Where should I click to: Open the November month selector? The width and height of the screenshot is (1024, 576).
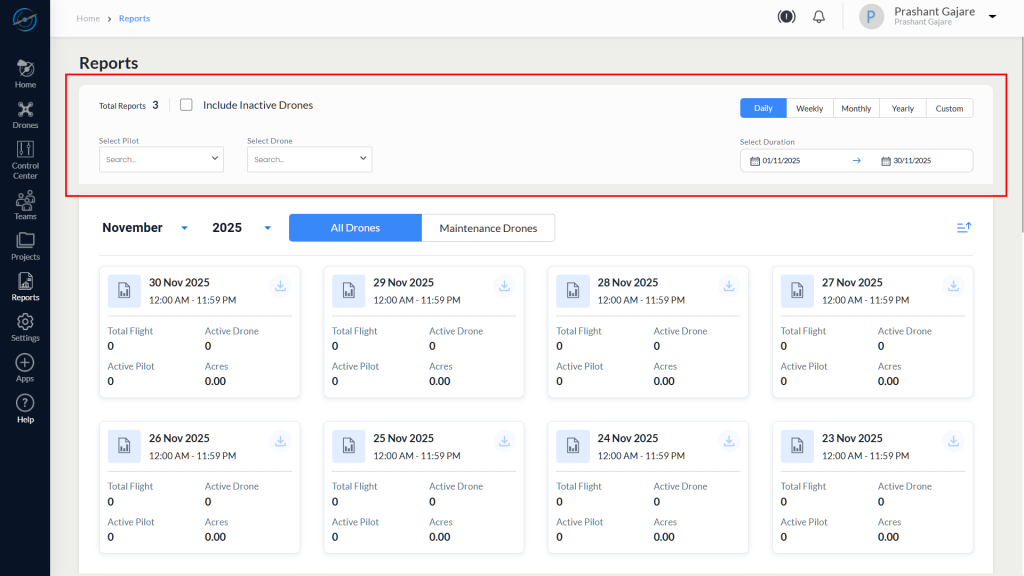145,227
